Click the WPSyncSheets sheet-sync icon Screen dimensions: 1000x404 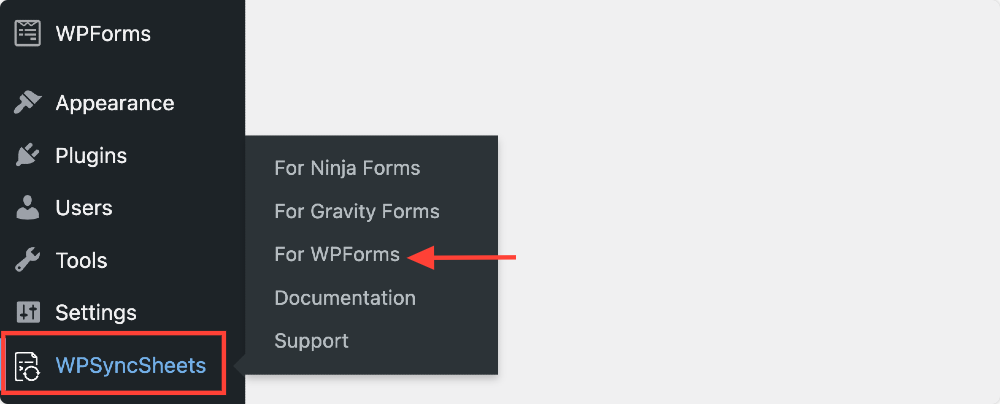(x=27, y=366)
